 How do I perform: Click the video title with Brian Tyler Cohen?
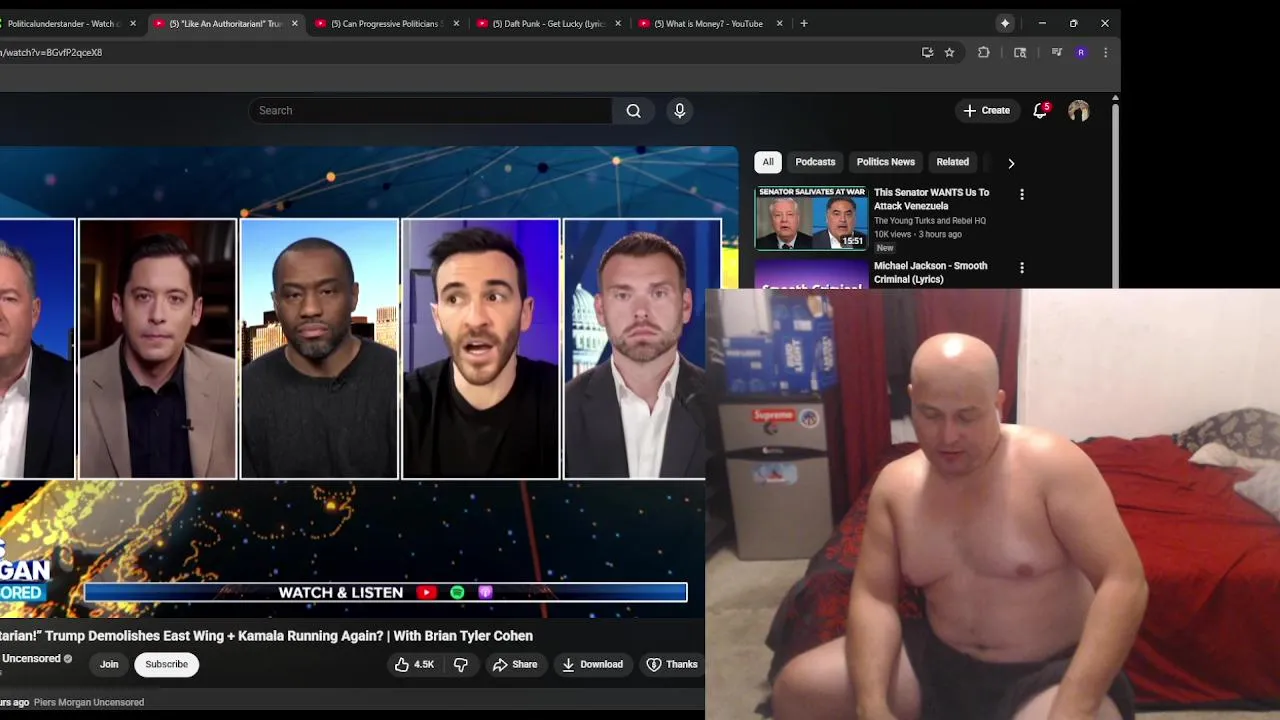(266, 636)
